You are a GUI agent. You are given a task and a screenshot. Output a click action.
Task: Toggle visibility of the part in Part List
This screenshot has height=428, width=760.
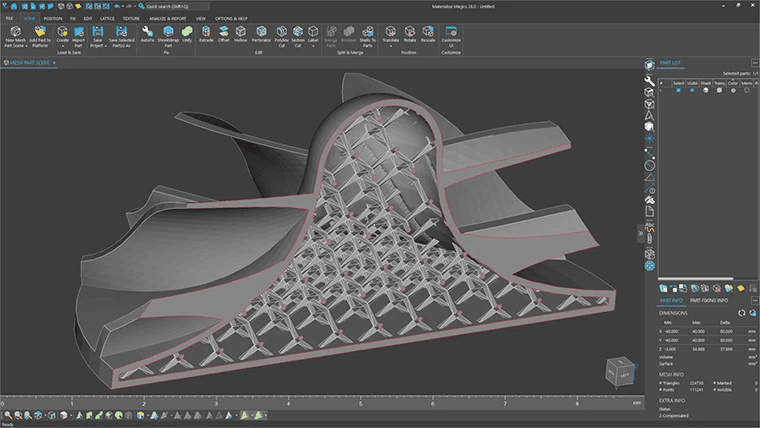[692, 90]
